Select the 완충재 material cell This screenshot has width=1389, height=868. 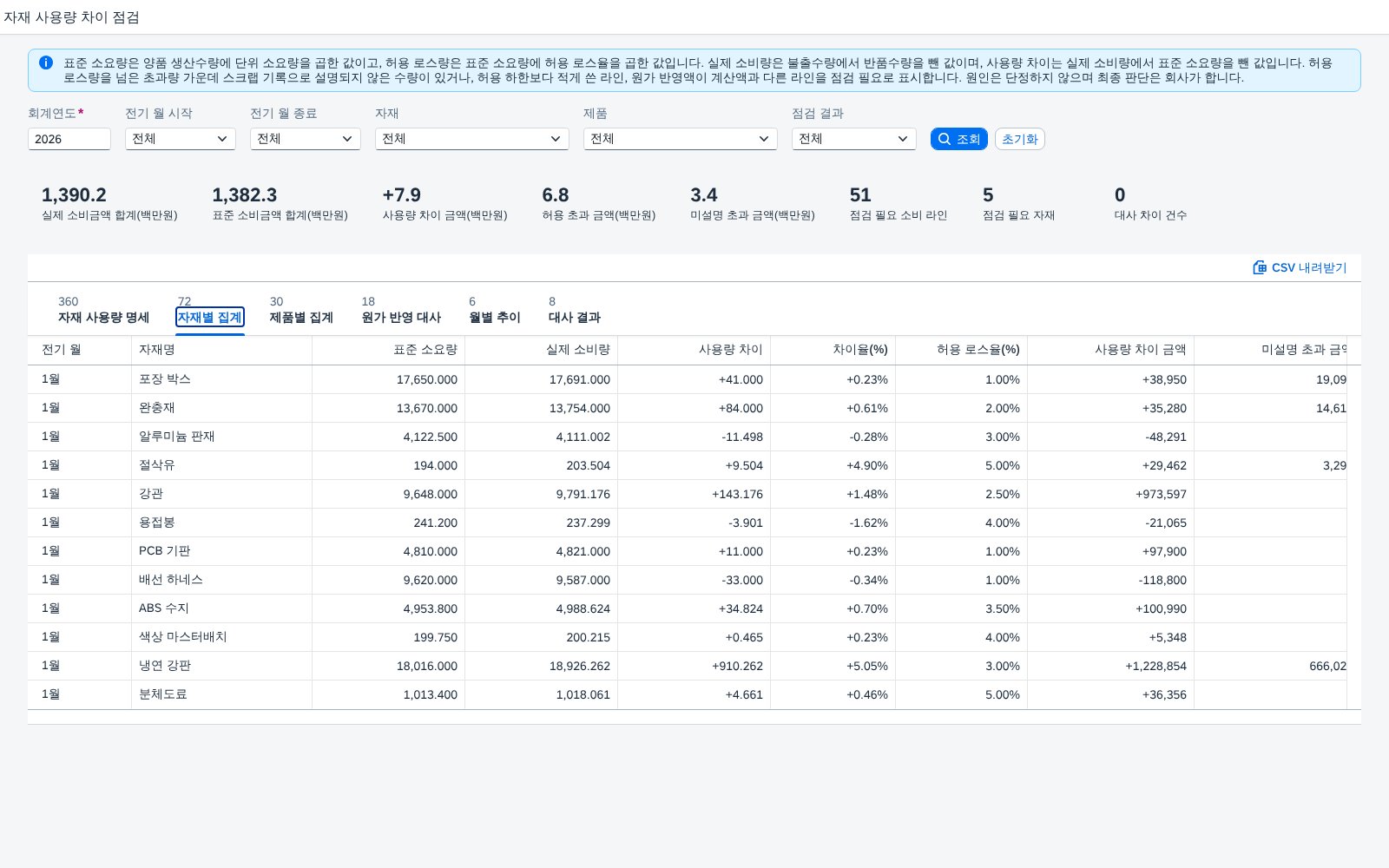tap(222, 408)
